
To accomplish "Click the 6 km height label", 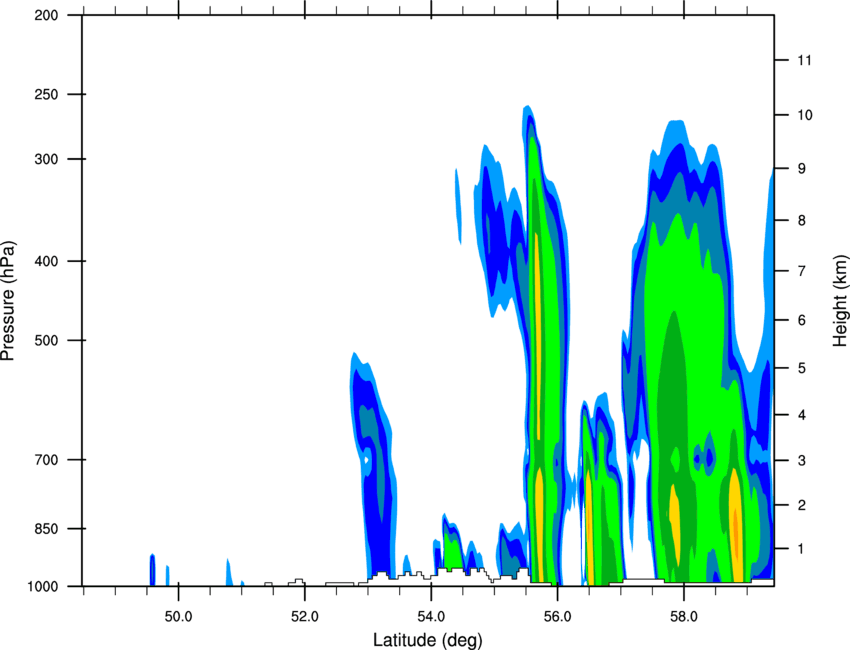I will click(x=802, y=320).
